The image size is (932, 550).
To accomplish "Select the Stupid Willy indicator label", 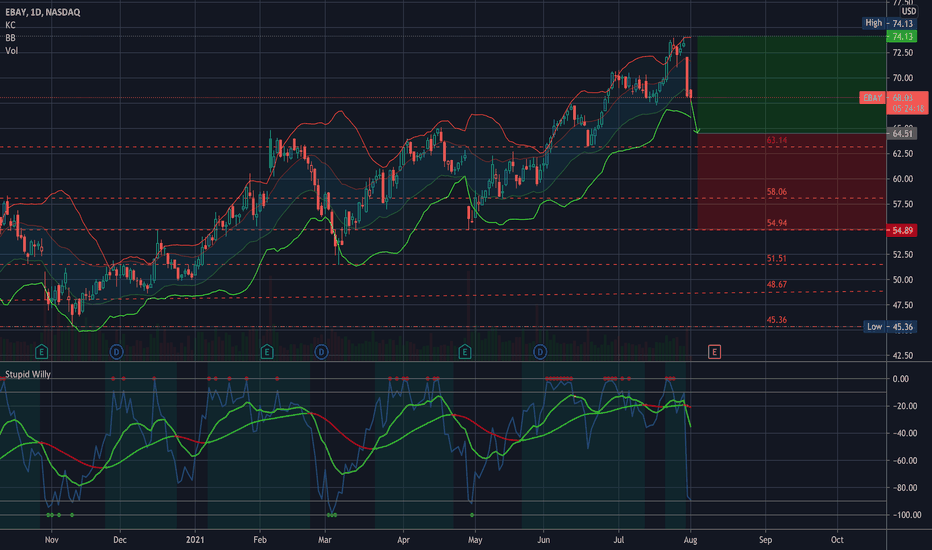I will coord(28,374).
